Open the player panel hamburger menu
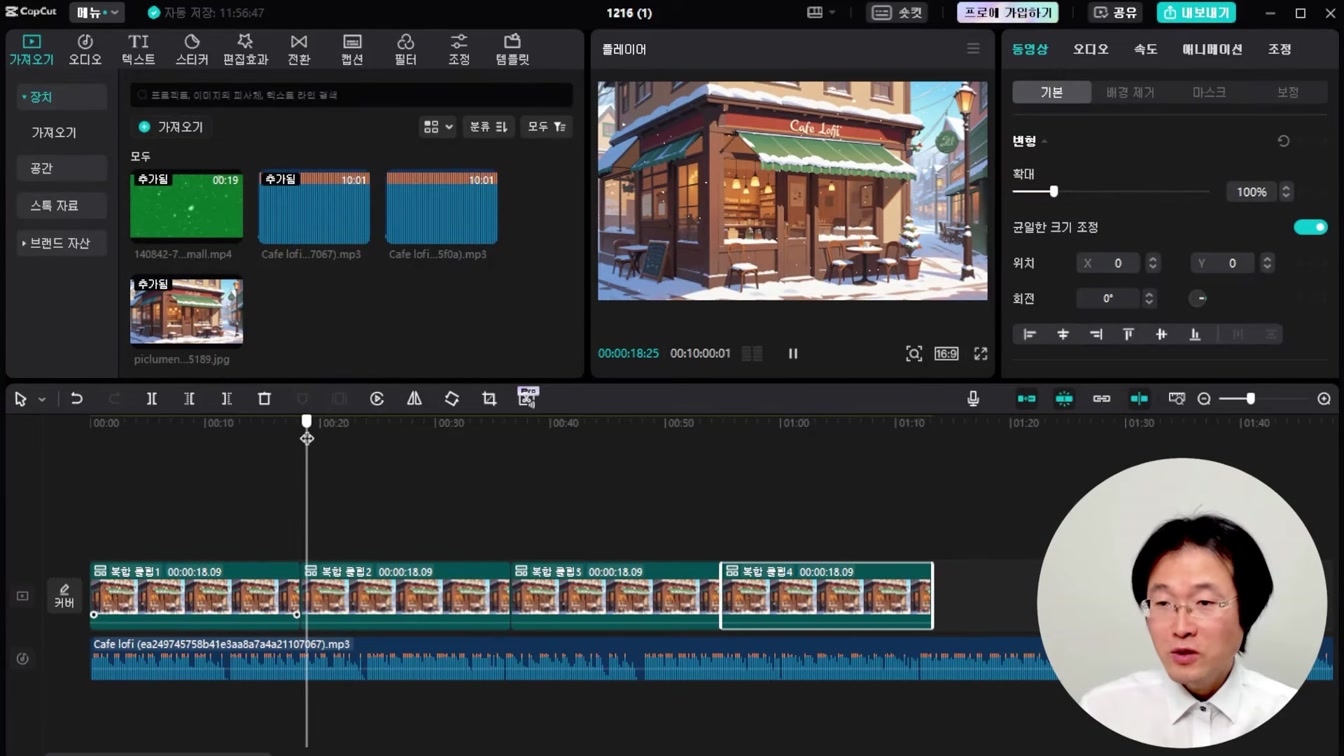1344x756 pixels. click(x=973, y=49)
